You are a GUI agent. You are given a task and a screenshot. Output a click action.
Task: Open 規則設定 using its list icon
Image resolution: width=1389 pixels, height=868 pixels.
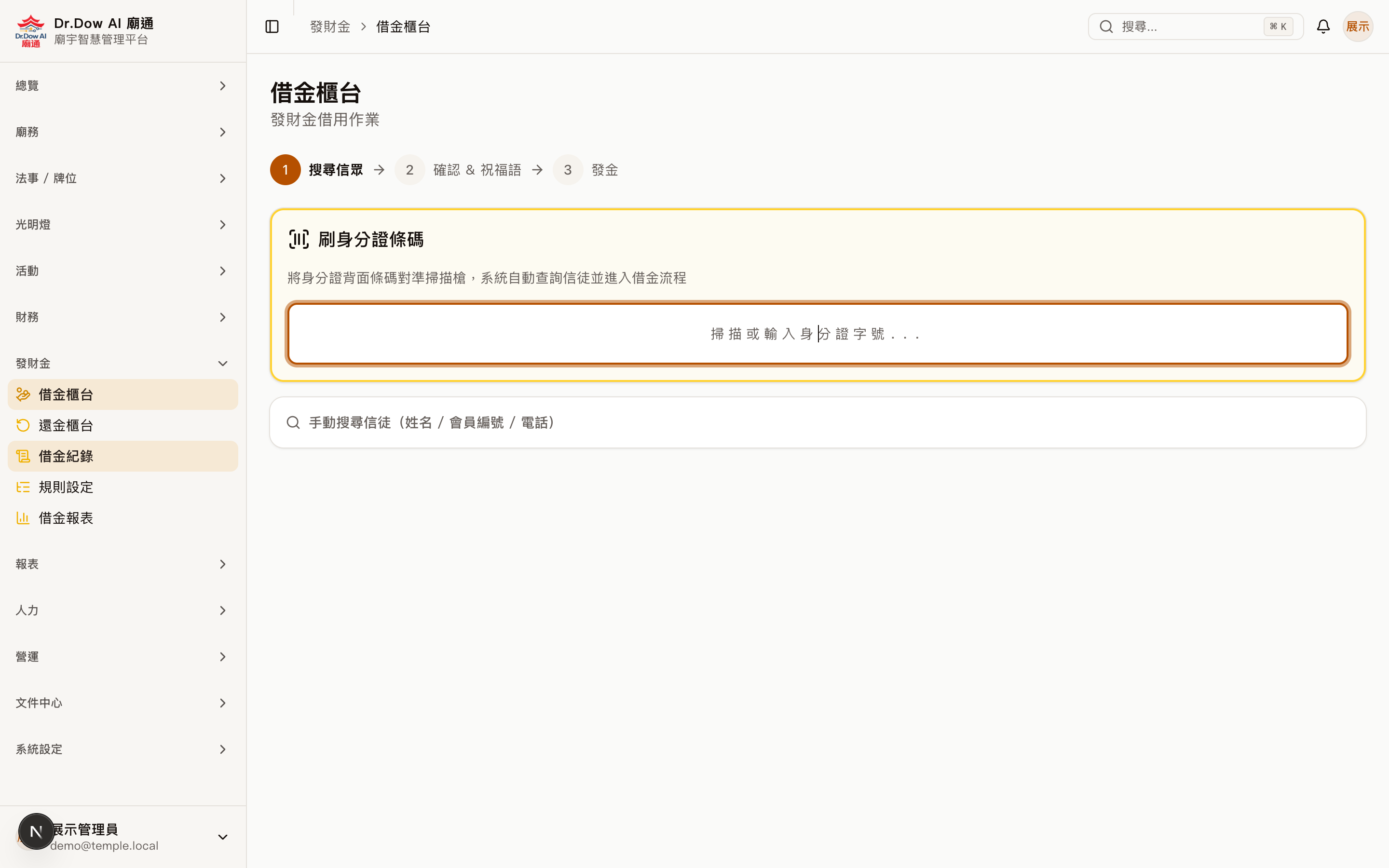(23, 487)
